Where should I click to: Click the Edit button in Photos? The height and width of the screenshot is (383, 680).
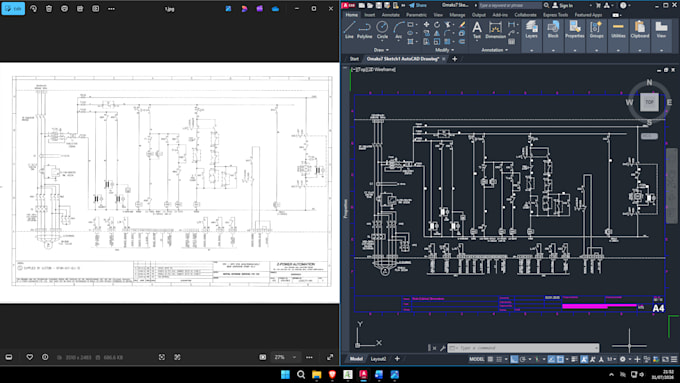(x=13, y=9)
